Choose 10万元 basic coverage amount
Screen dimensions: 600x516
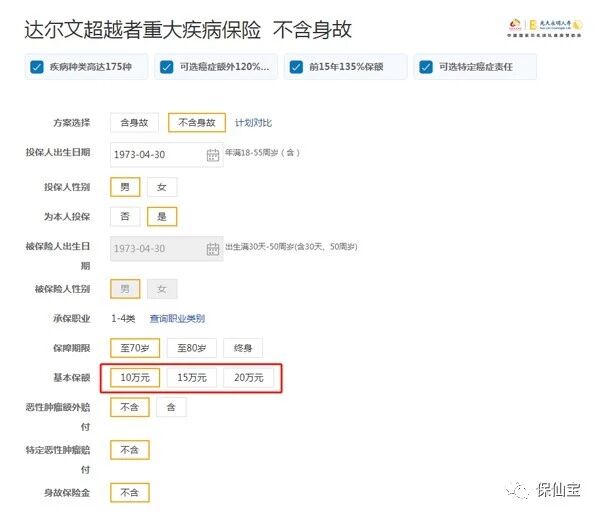tap(135, 378)
